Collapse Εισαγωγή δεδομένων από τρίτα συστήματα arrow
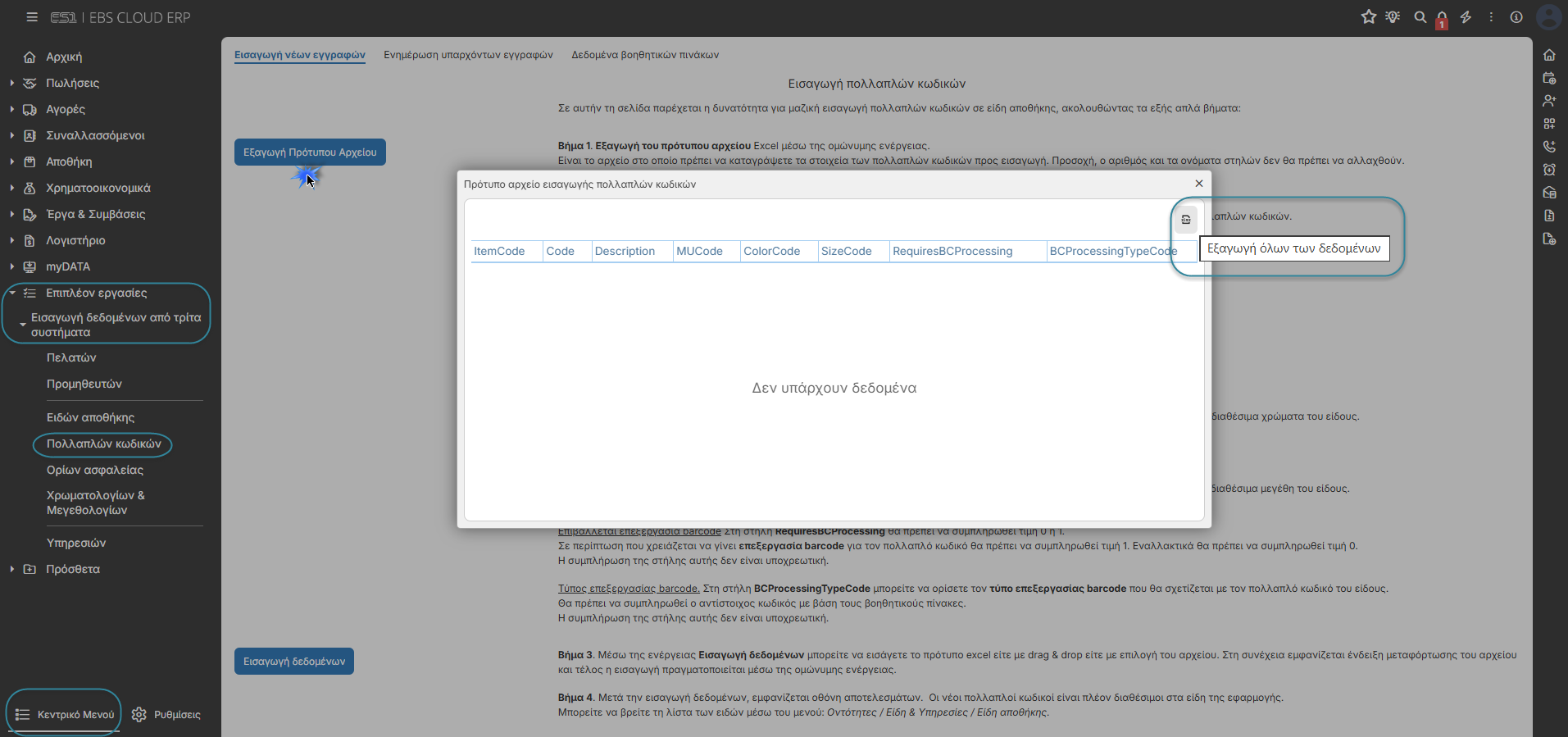The image size is (1568, 737). point(22,325)
